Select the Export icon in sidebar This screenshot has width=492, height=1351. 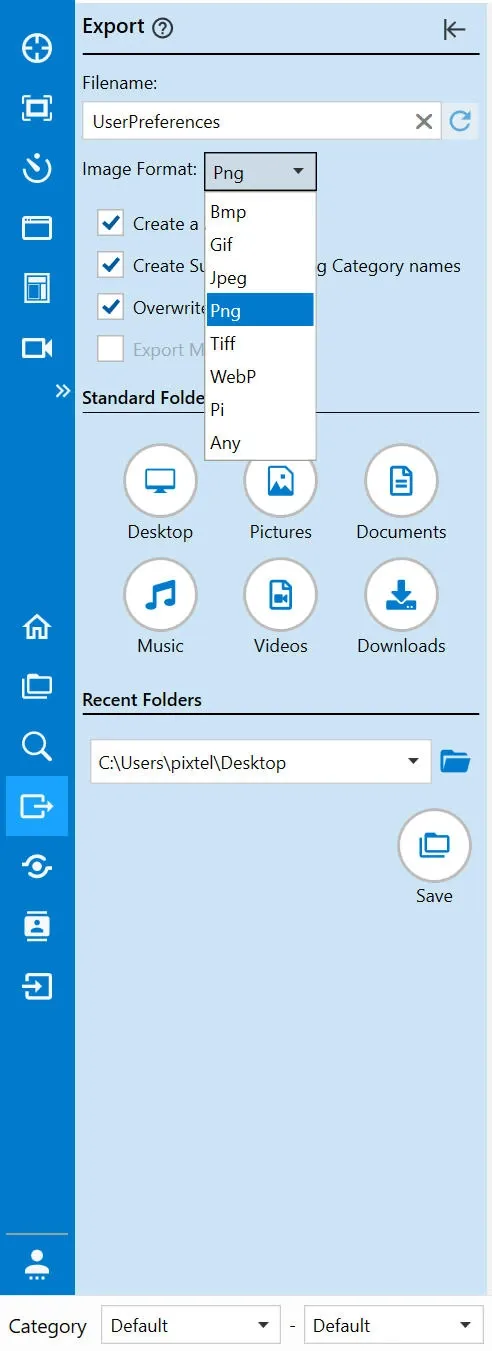tap(37, 806)
